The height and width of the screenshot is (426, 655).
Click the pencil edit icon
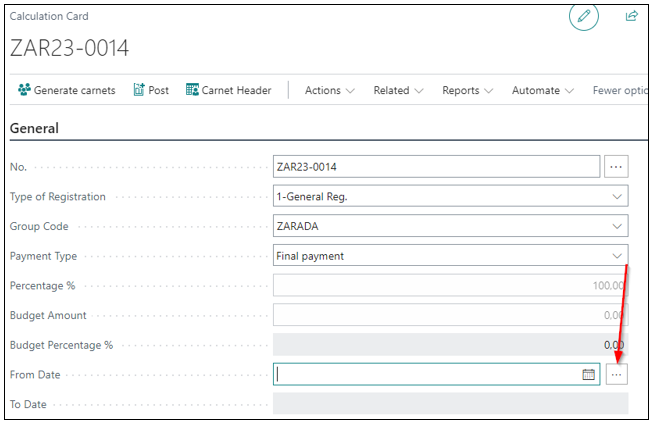tap(583, 17)
